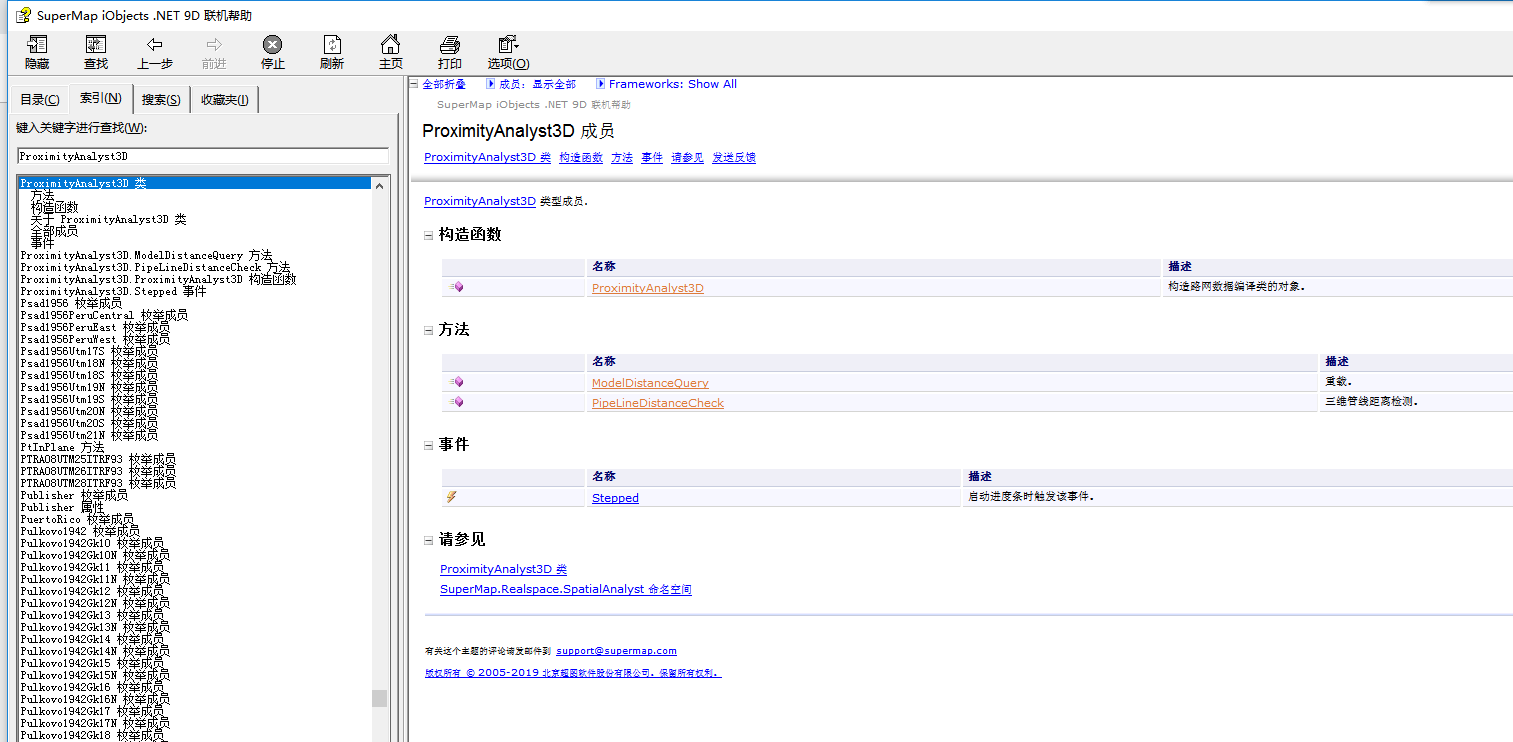Click the constructor icon beside ProximityAnalyst3D row
Image resolution: width=1513 pixels, height=742 pixels.
point(456,287)
